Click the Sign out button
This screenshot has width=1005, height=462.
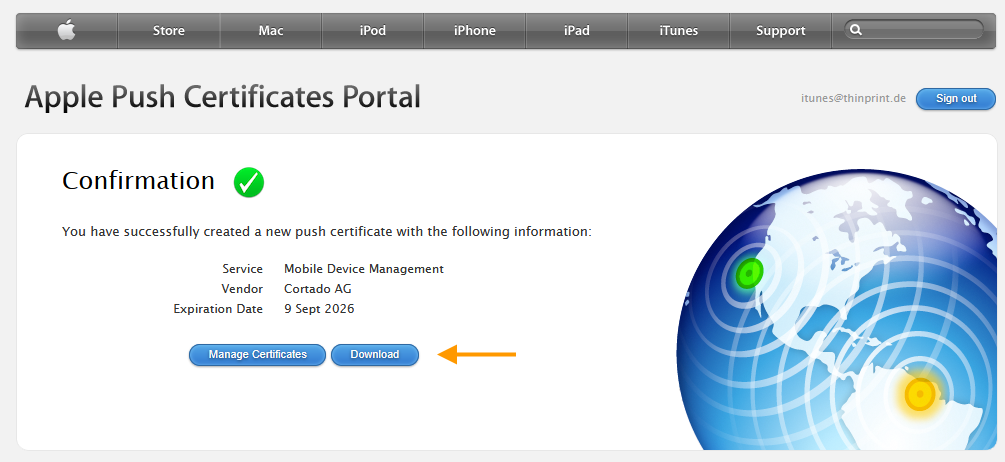[956, 99]
